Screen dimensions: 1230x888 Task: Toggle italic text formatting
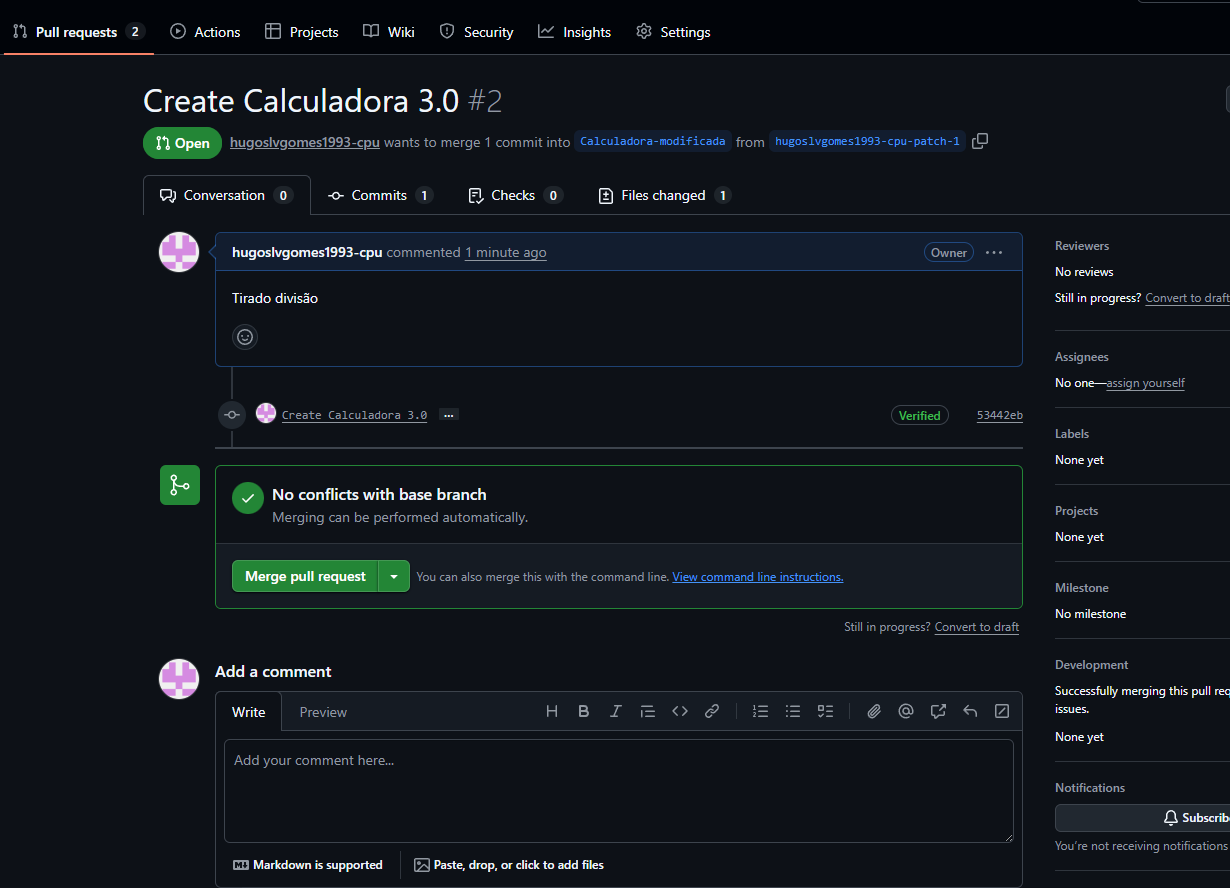616,711
